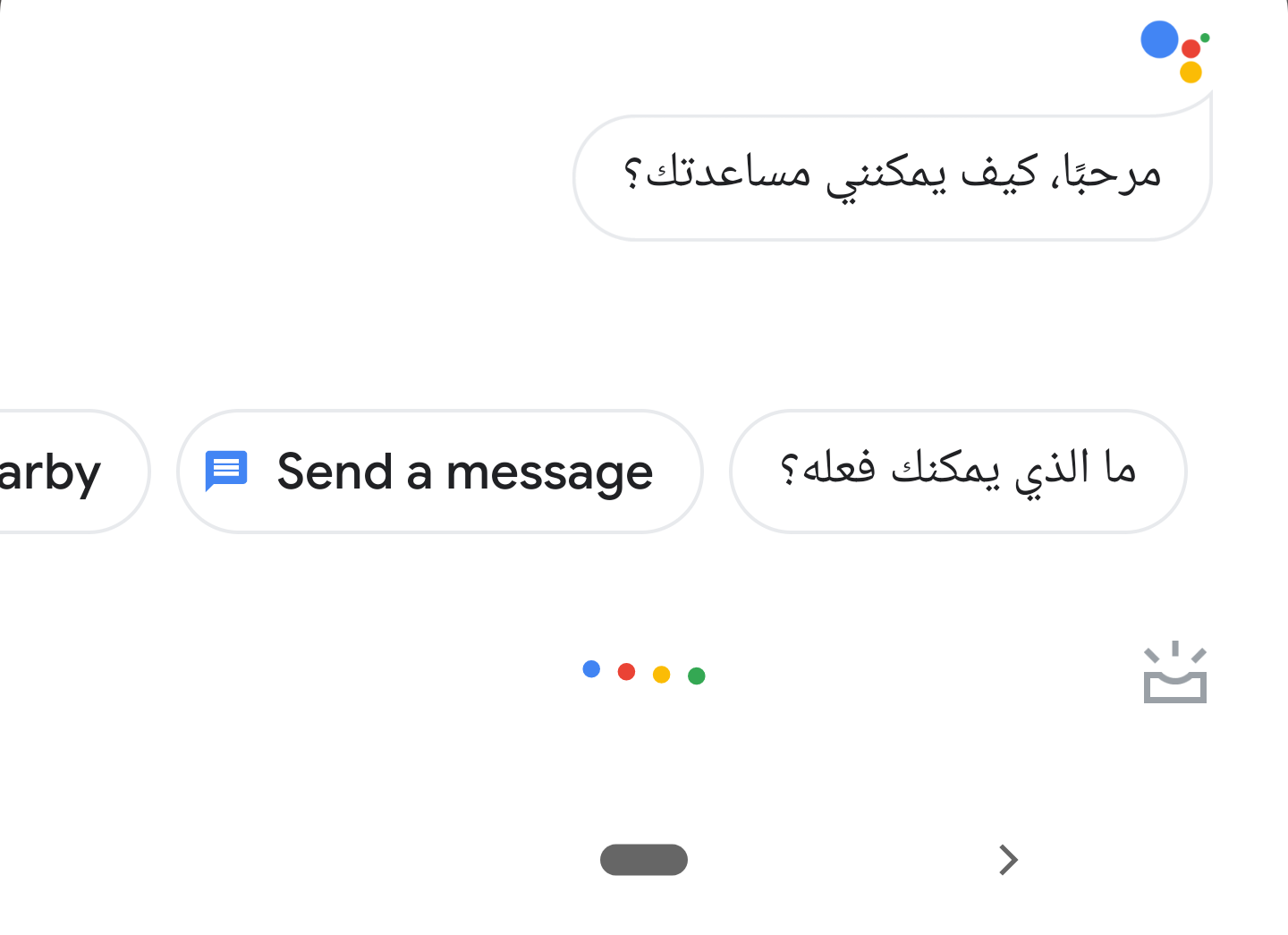Select the "Send a message" suggestion chip

[440, 472]
